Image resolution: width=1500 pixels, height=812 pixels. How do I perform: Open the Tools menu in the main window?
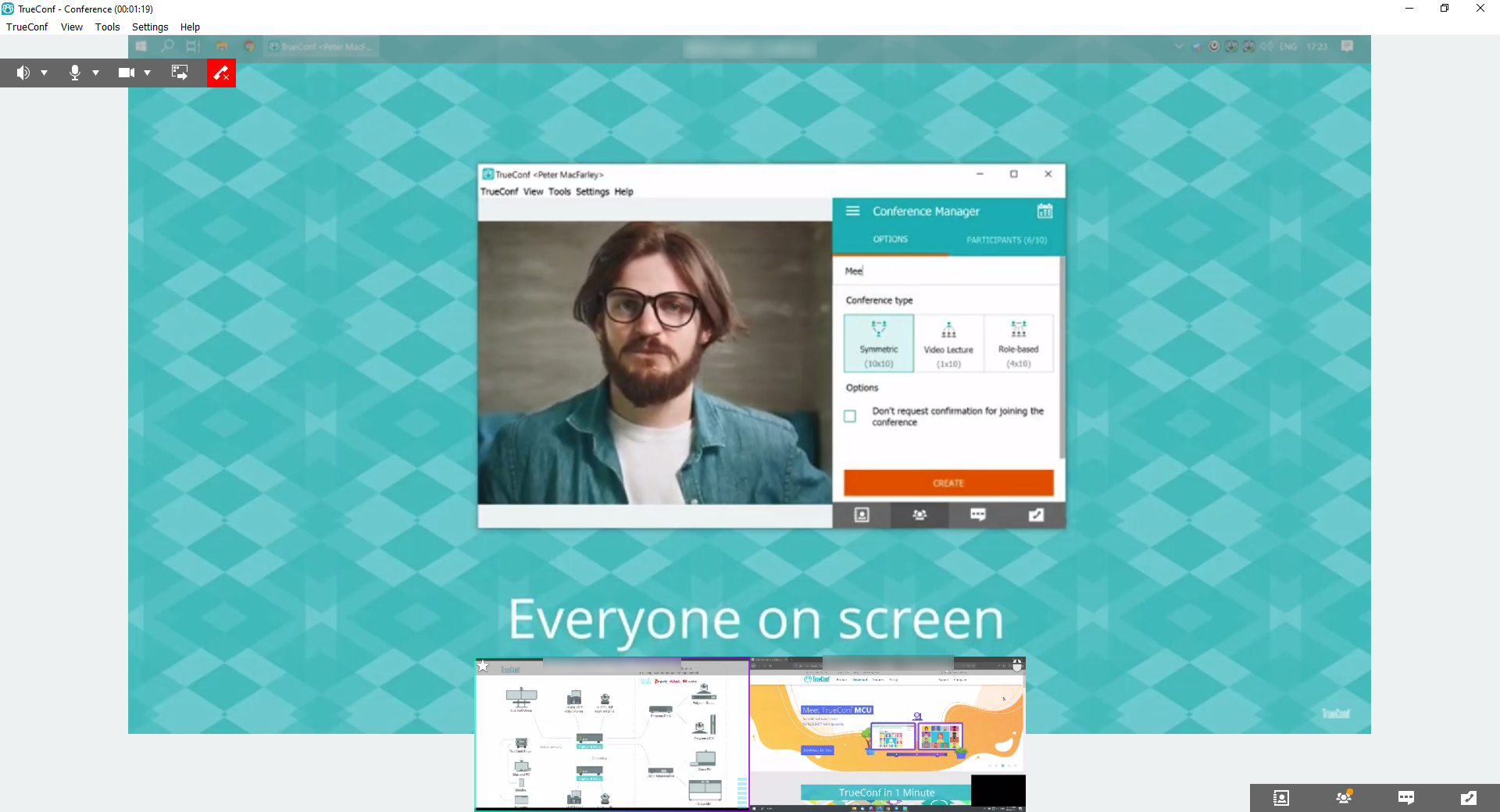pyautogui.click(x=108, y=27)
